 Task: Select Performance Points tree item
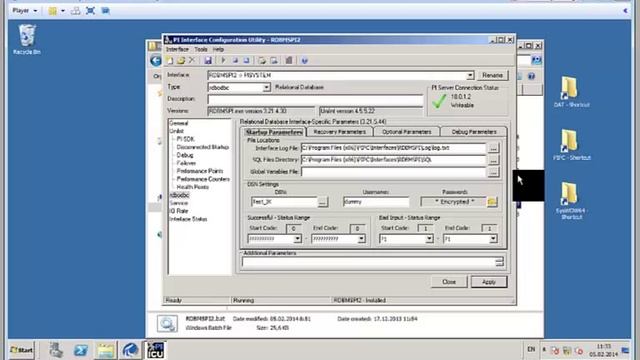pyautogui.click(x=200, y=171)
